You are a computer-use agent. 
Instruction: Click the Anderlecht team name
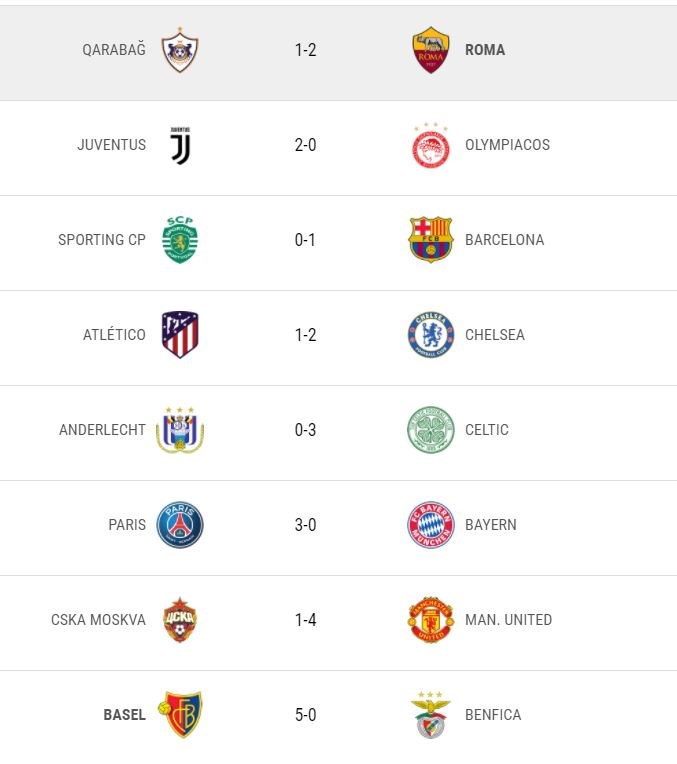coord(102,430)
